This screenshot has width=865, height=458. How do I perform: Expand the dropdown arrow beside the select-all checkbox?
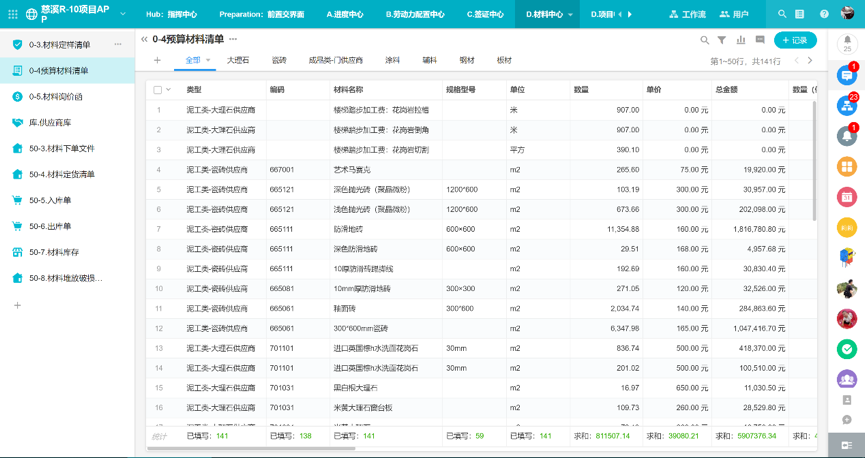(168, 89)
